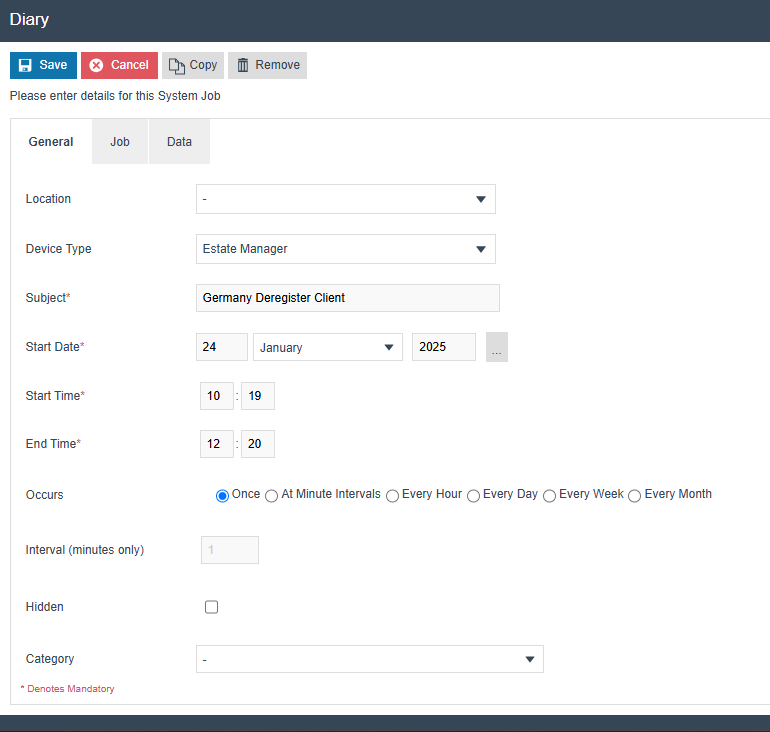Switch to the Job tab
Image resolution: width=770 pixels, height=732 pixels.
point(120,142)
